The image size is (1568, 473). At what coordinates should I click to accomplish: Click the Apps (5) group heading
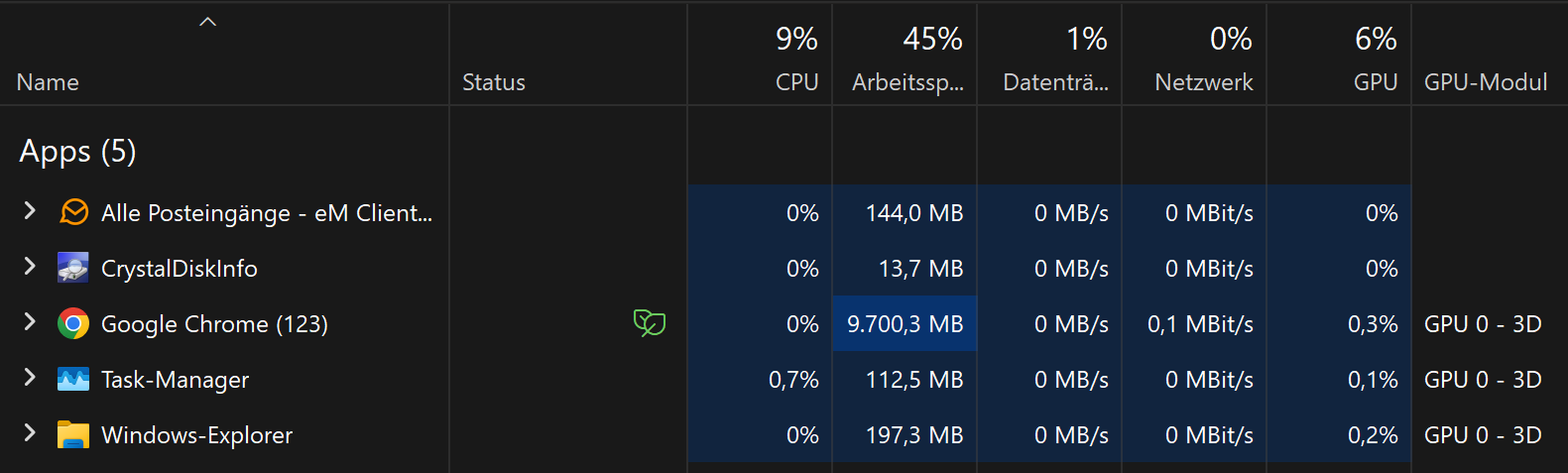(77, 151)
